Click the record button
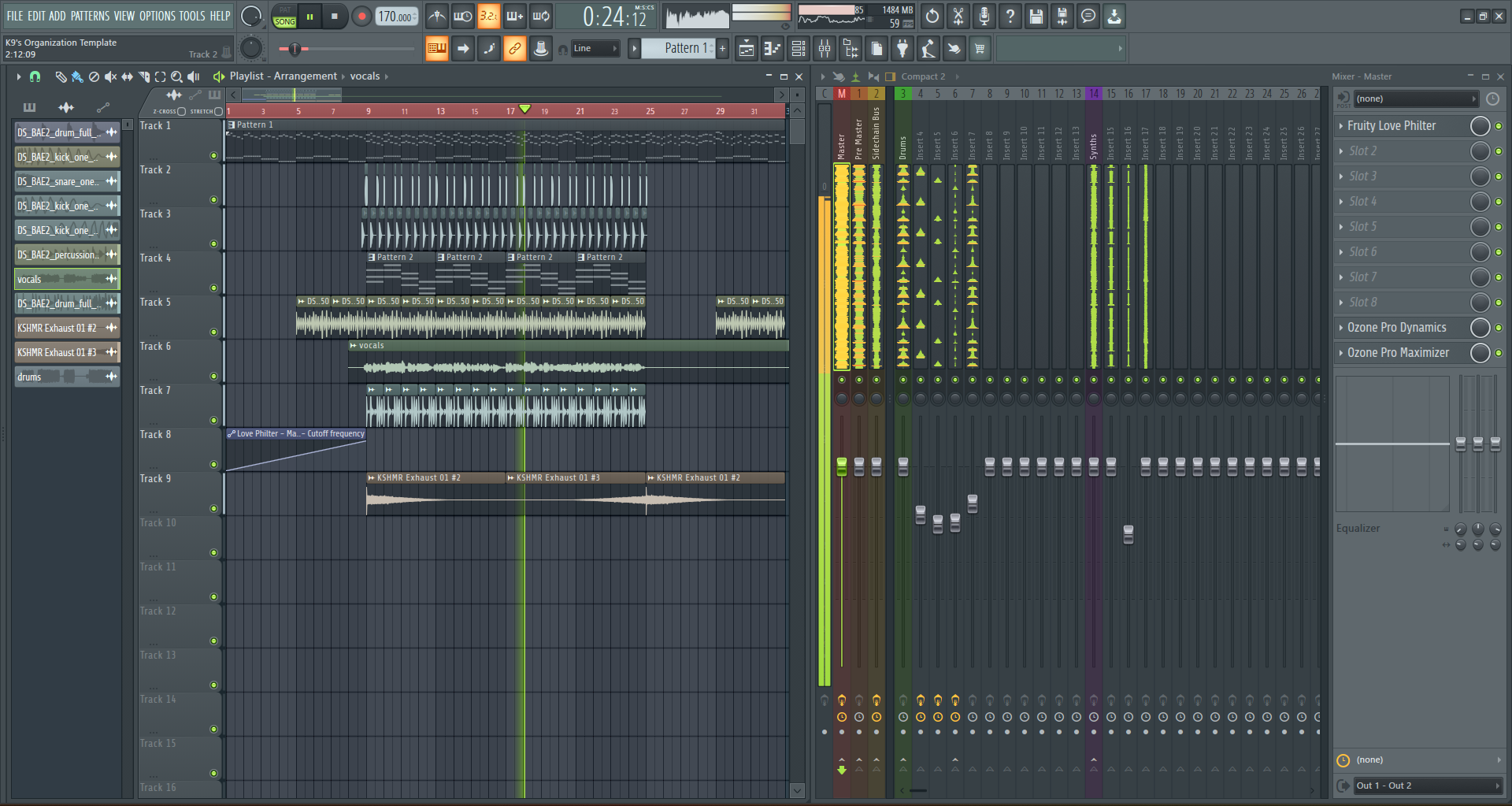1512x806 pixels. (361, 17)
